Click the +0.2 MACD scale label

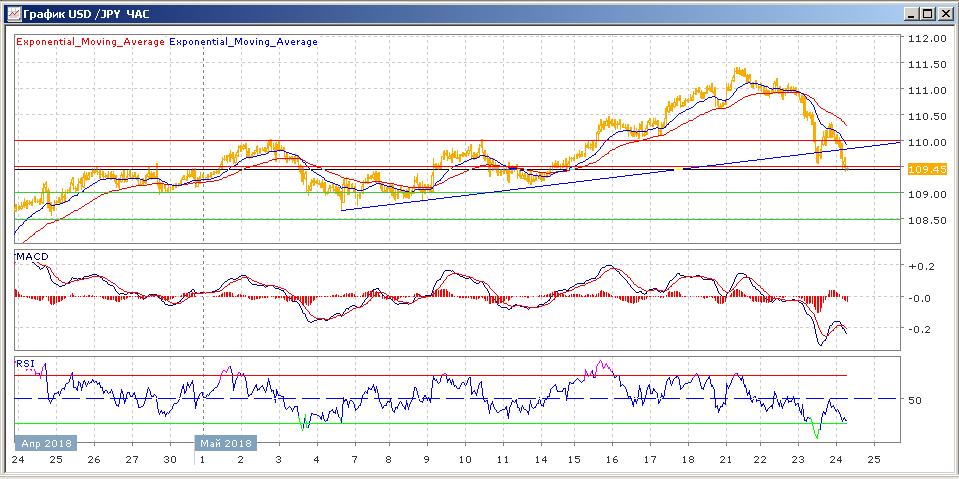(x=919, y=267)
